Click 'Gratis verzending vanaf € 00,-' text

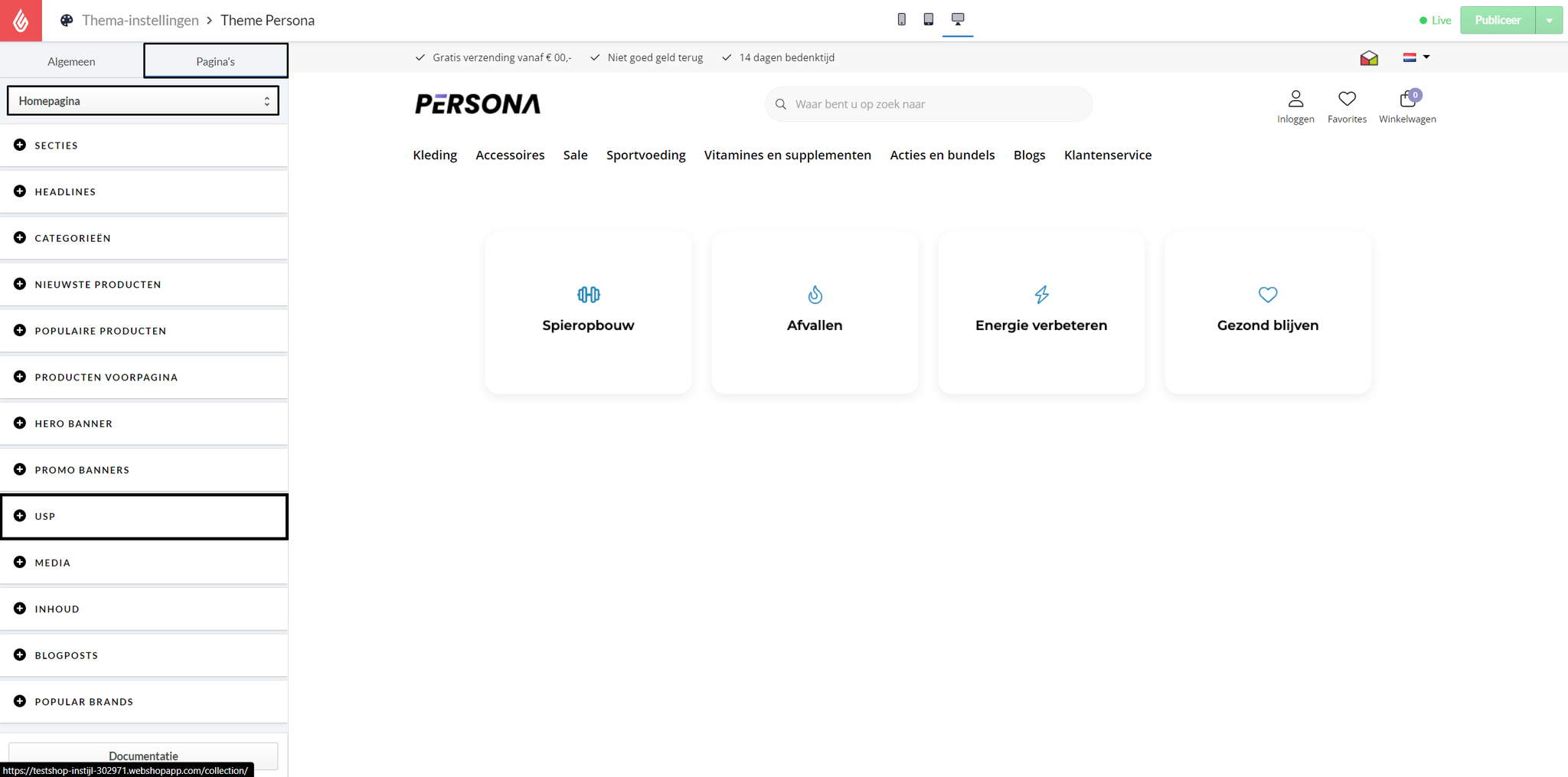click(x=501, y=57)
